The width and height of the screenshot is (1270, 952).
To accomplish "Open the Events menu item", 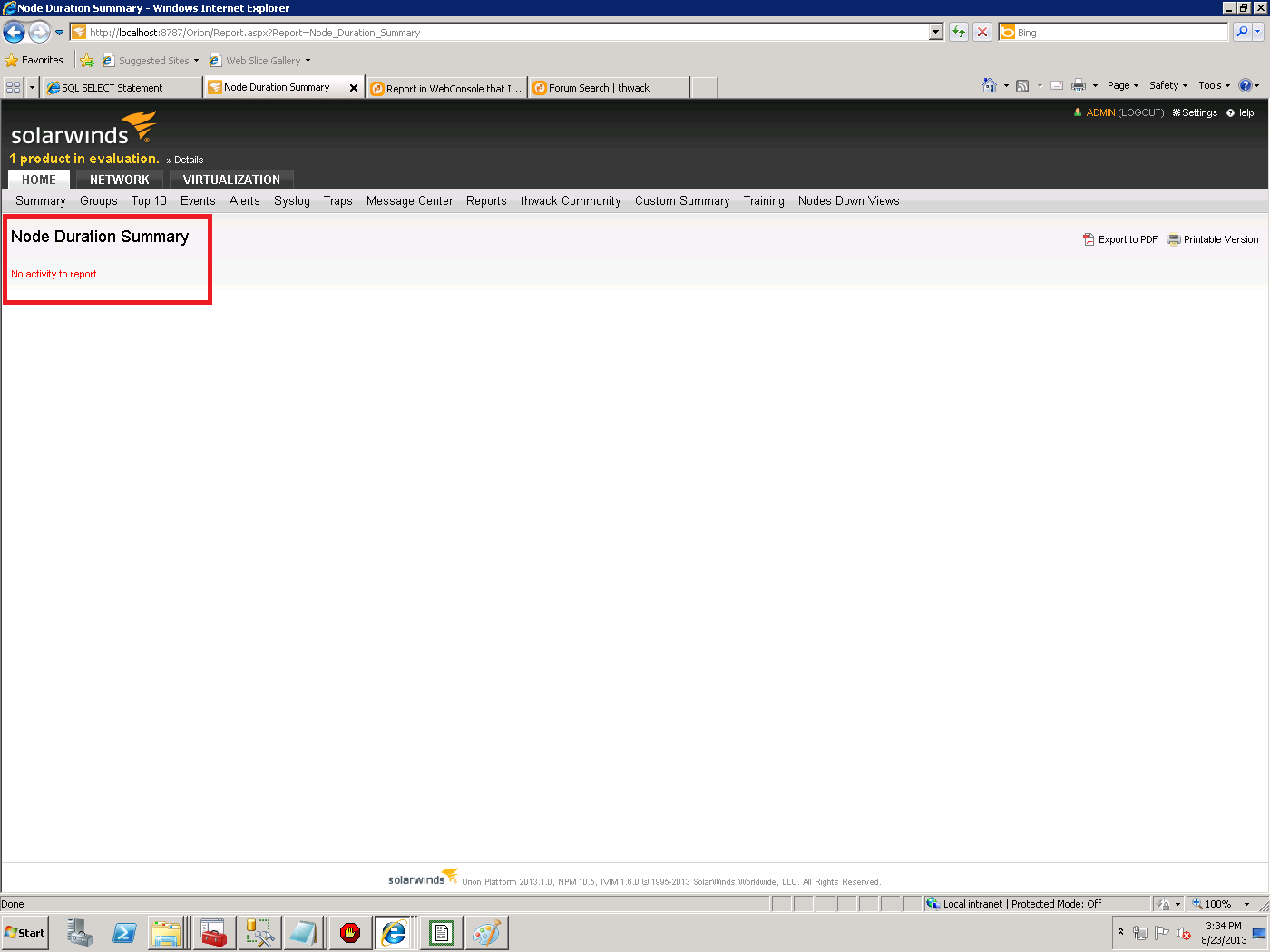I will coord(198,201).
